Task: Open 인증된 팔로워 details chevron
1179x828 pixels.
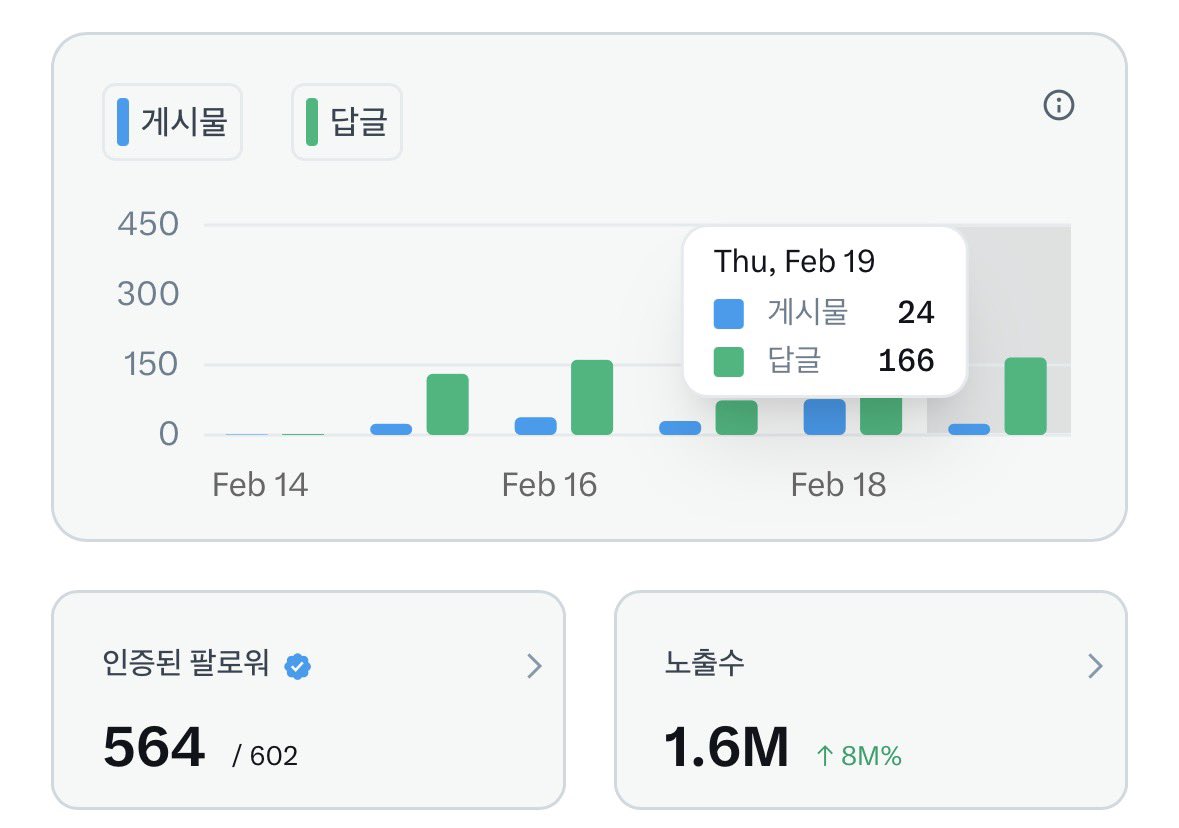Action: pyautogui.click(x=534, y=666)
